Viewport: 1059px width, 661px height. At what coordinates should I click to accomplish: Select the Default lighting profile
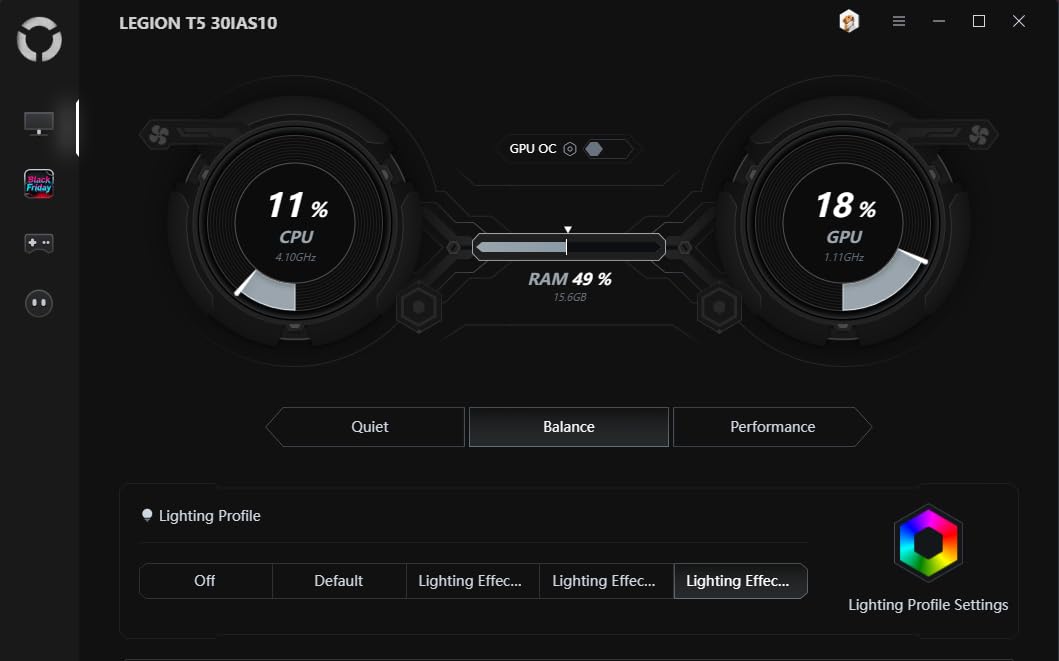(339, 581)
